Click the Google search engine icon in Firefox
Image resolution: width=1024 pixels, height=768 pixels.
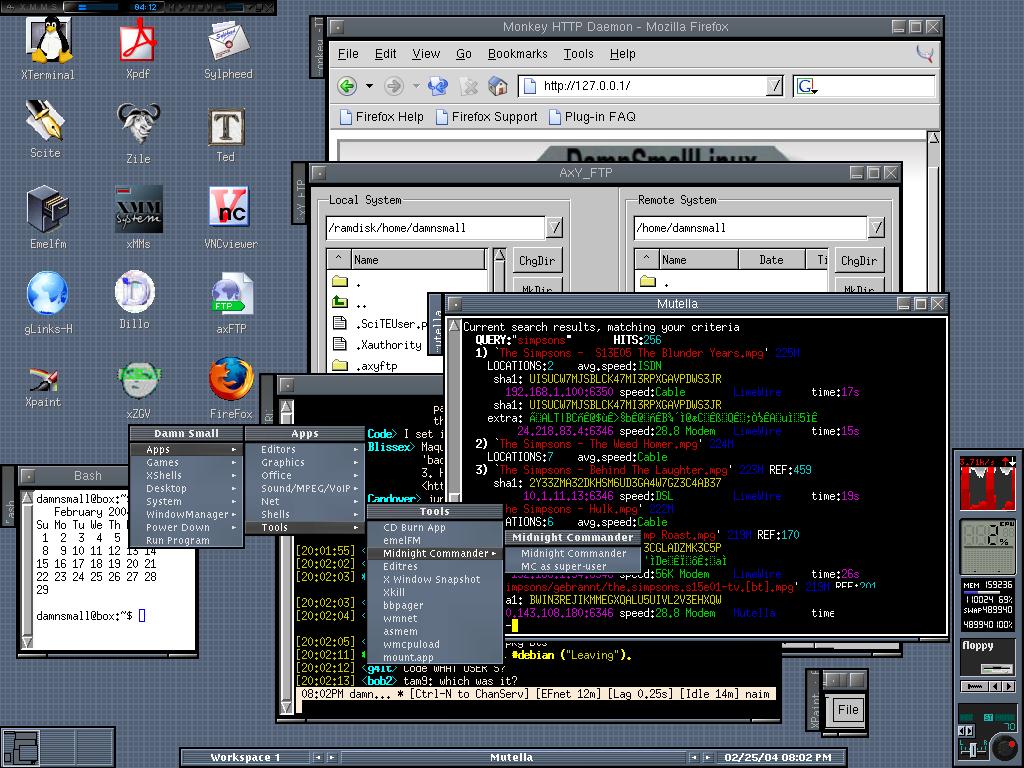806,86
